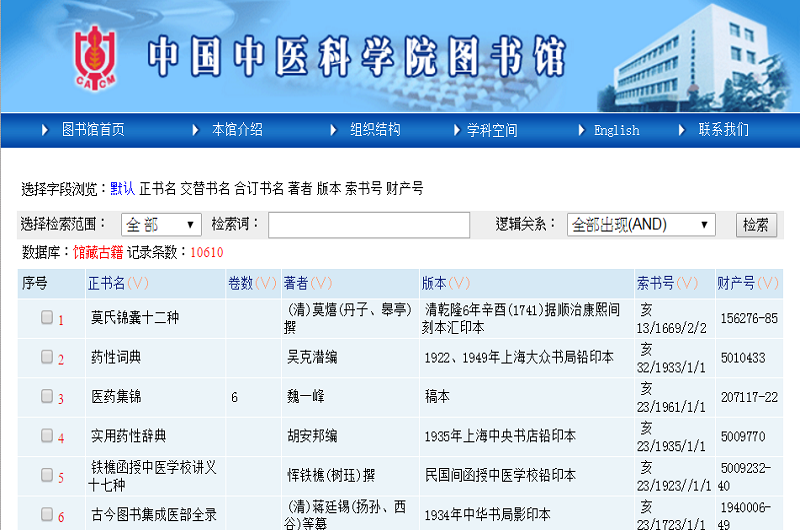This screenshot has height=530, width=800.
Task: Click the arrow icon beside 联系我们
Action: coord(682,130)
